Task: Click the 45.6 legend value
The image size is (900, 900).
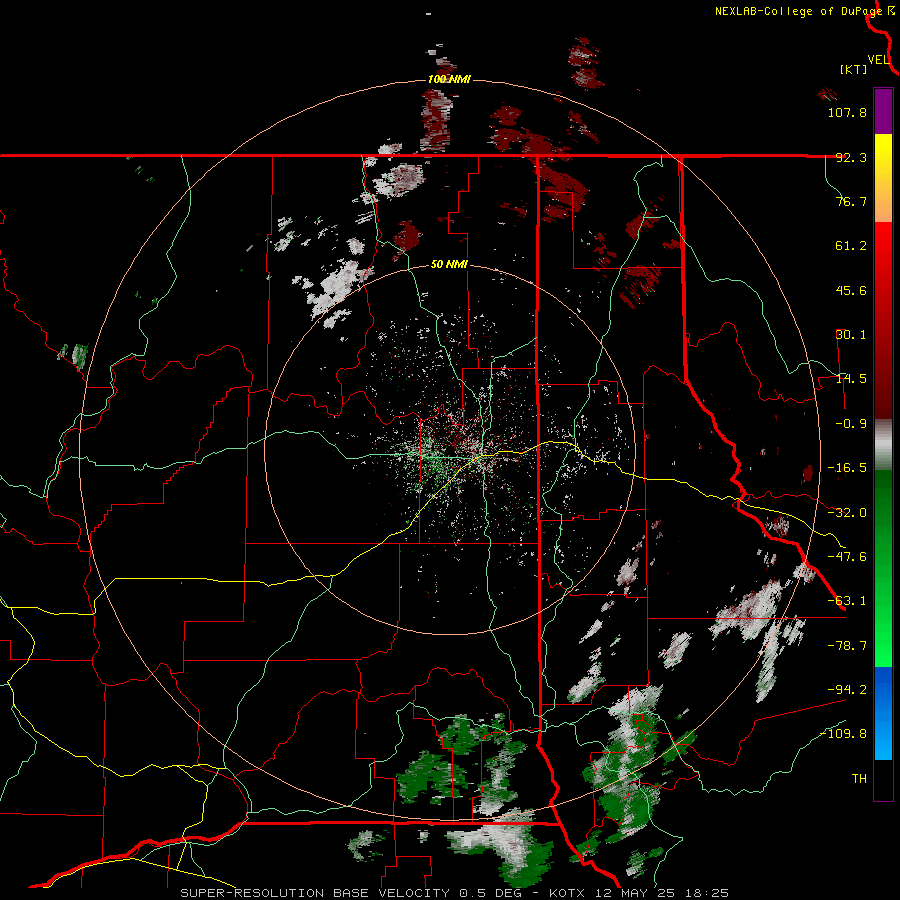Action: [851, 290]
